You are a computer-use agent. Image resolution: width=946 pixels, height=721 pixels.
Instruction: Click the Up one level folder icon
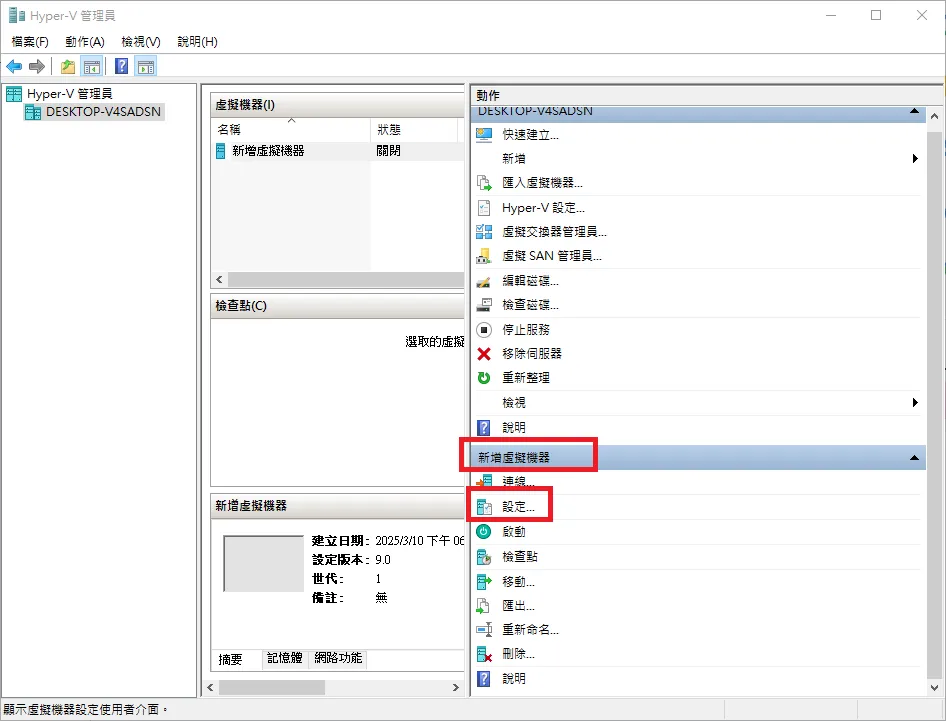(x=68, y=66)
